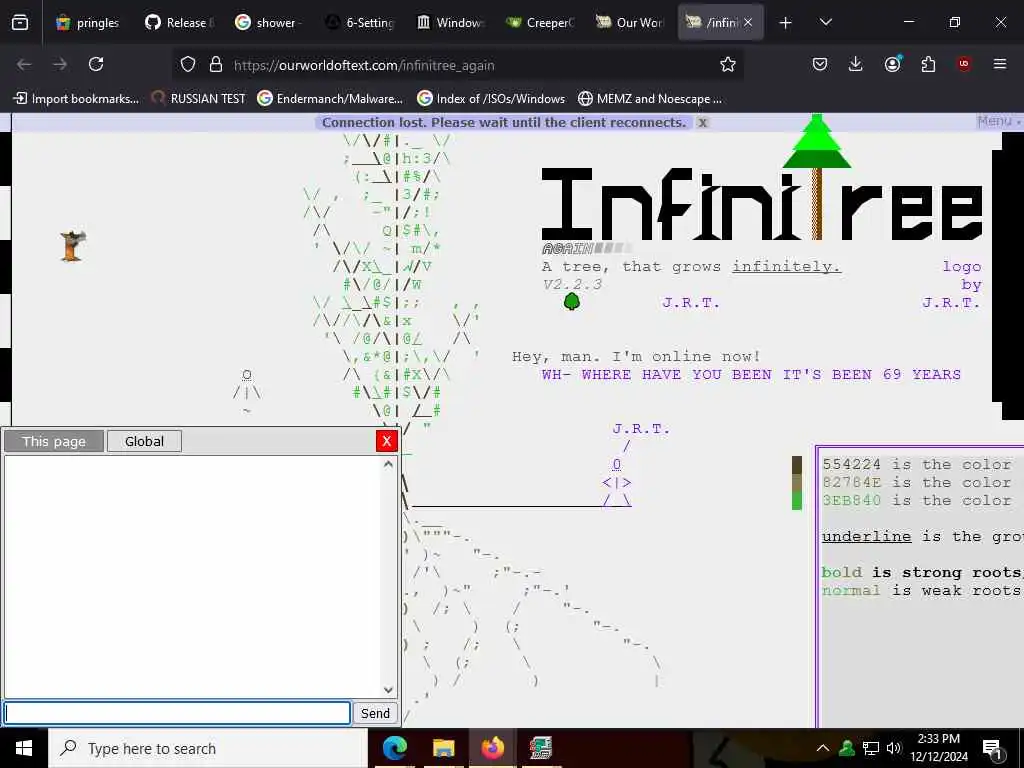
Task: Switch to the Windows archive tab
Action: click(x=449, y=23)
